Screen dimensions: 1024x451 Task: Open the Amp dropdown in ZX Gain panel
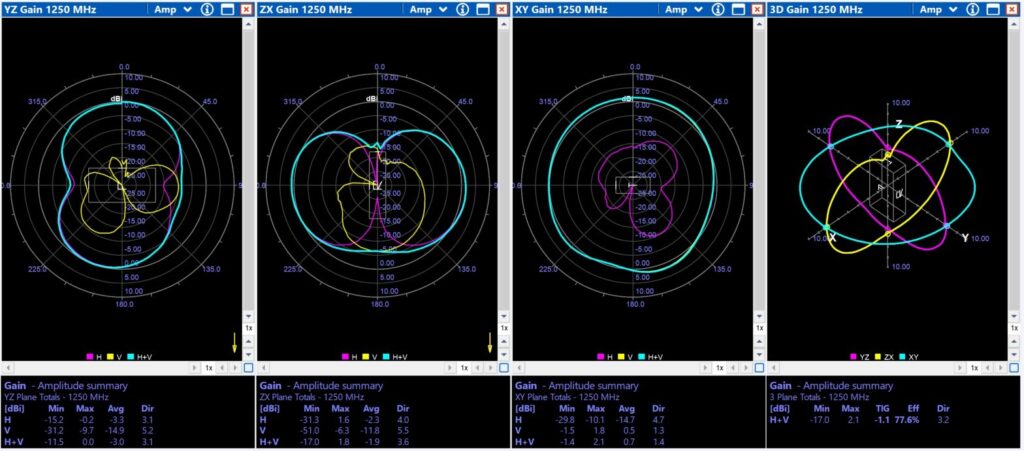pyautogui.click(x=428, y=9)
